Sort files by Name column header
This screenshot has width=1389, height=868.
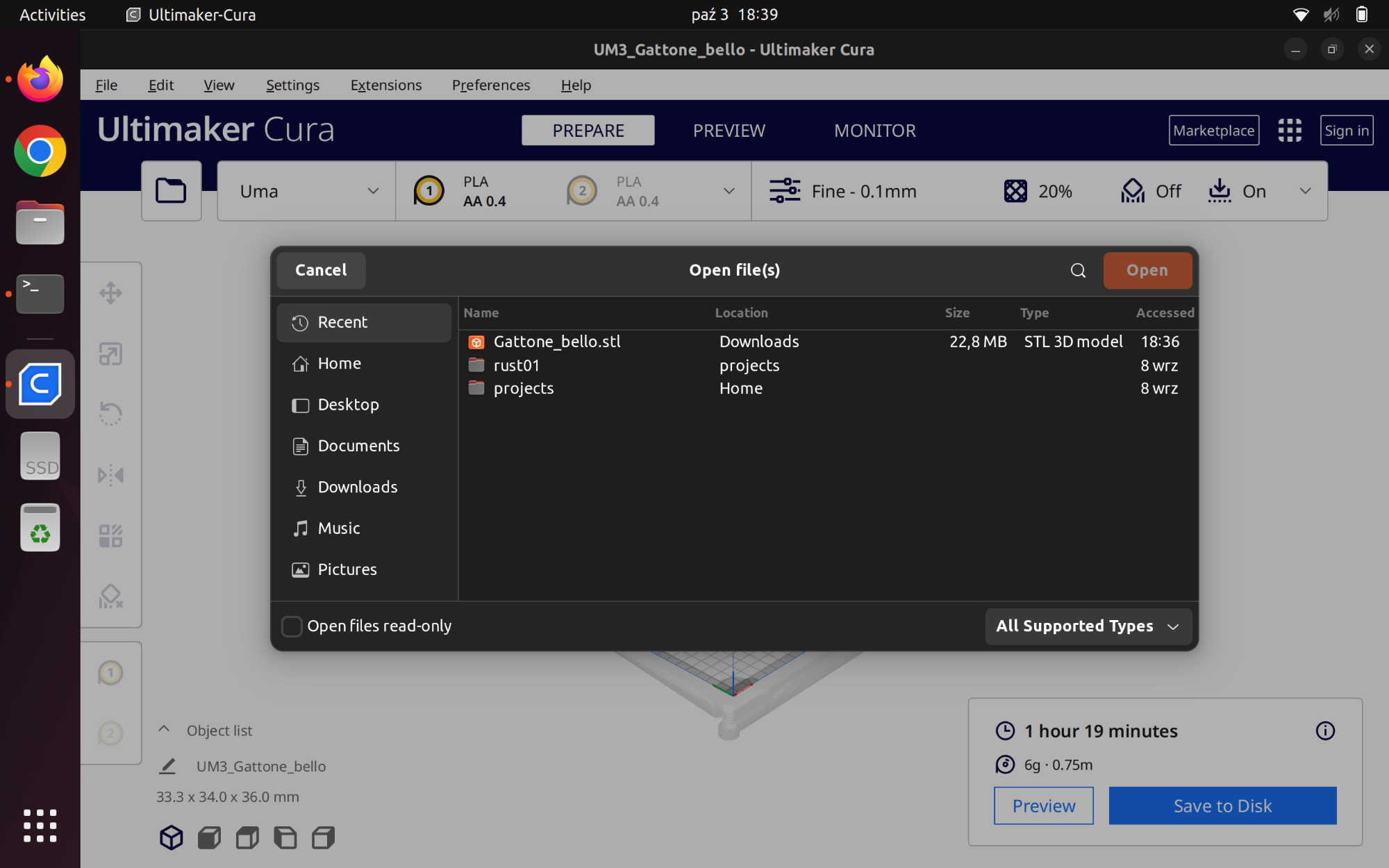[x=481, y=312]
